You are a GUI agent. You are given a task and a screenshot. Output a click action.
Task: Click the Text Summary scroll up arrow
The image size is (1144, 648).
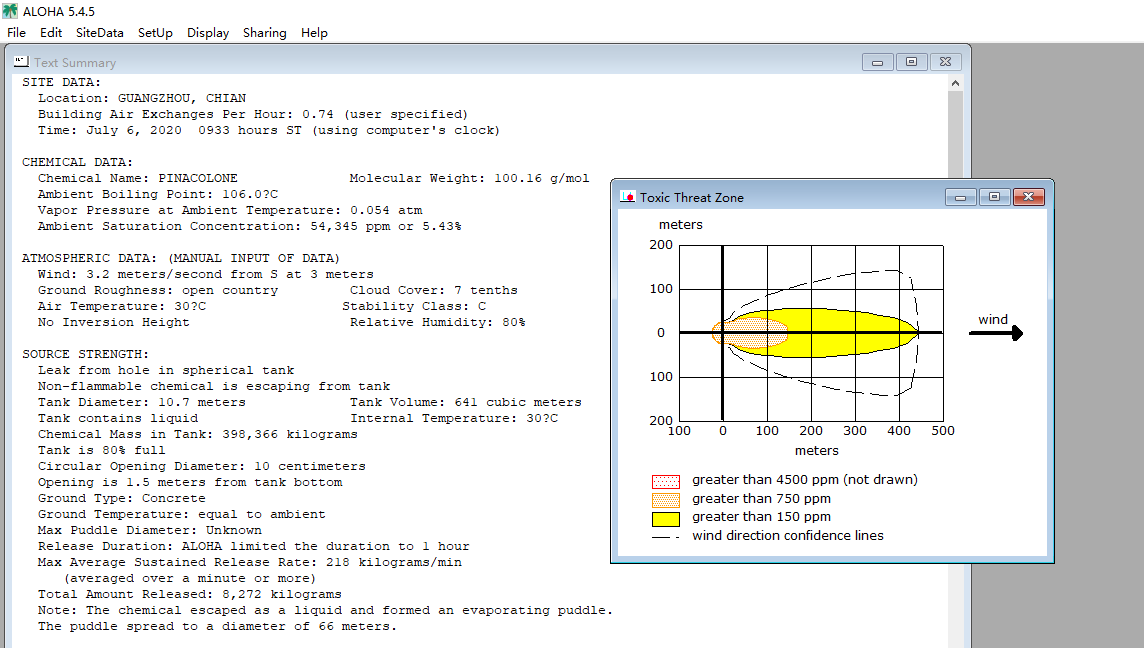coord(955,83)
